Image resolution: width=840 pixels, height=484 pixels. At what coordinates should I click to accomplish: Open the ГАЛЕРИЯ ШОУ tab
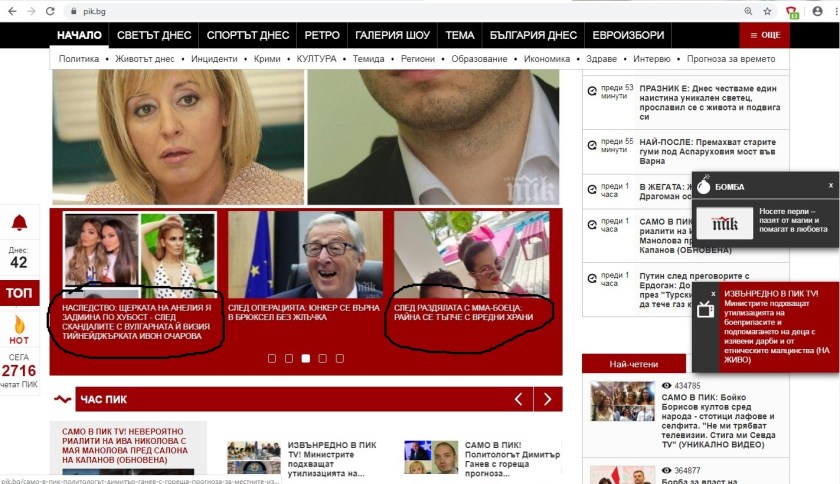tap(392, 35)
